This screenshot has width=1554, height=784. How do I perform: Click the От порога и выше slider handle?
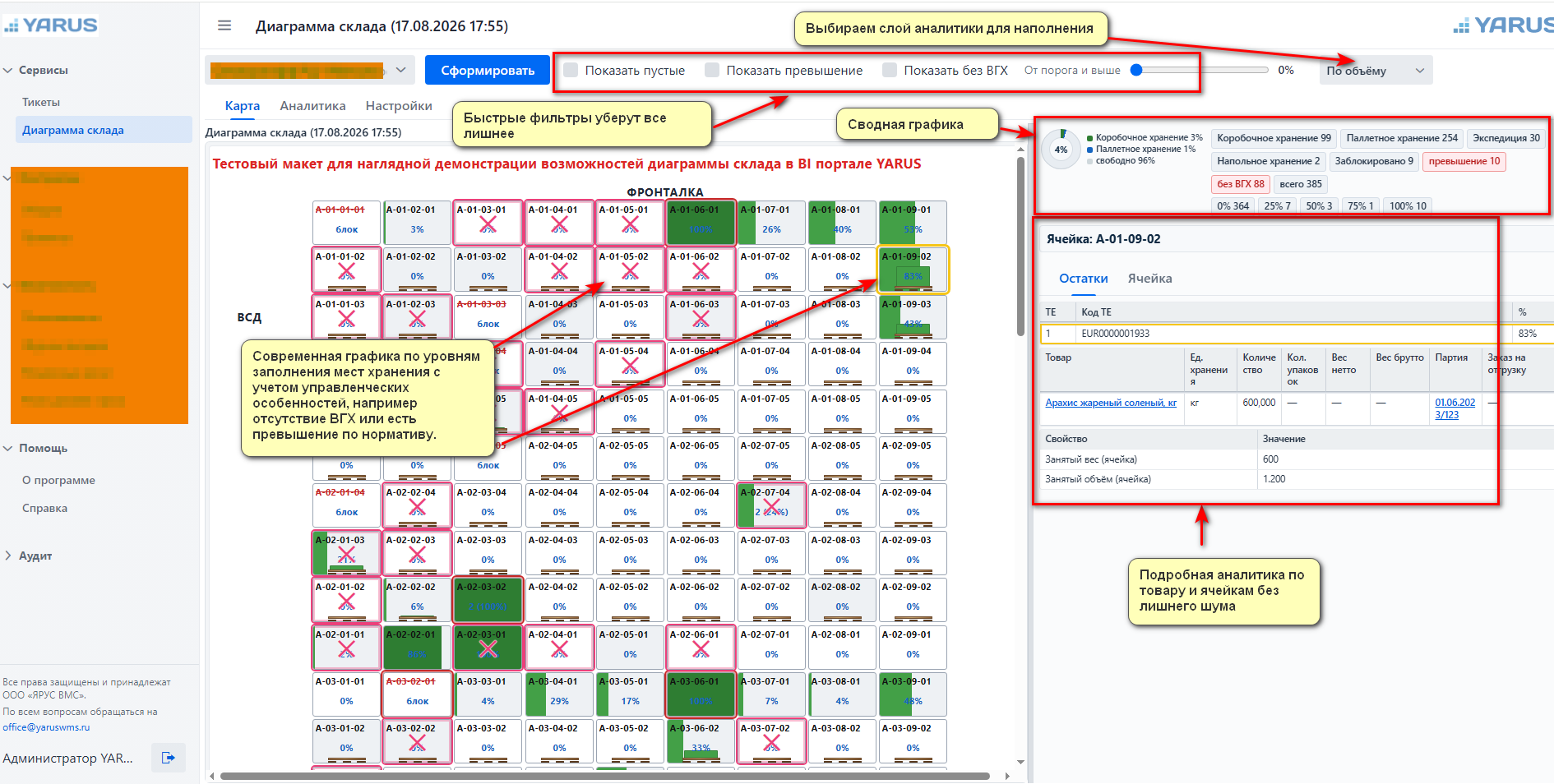point(1136,70)
